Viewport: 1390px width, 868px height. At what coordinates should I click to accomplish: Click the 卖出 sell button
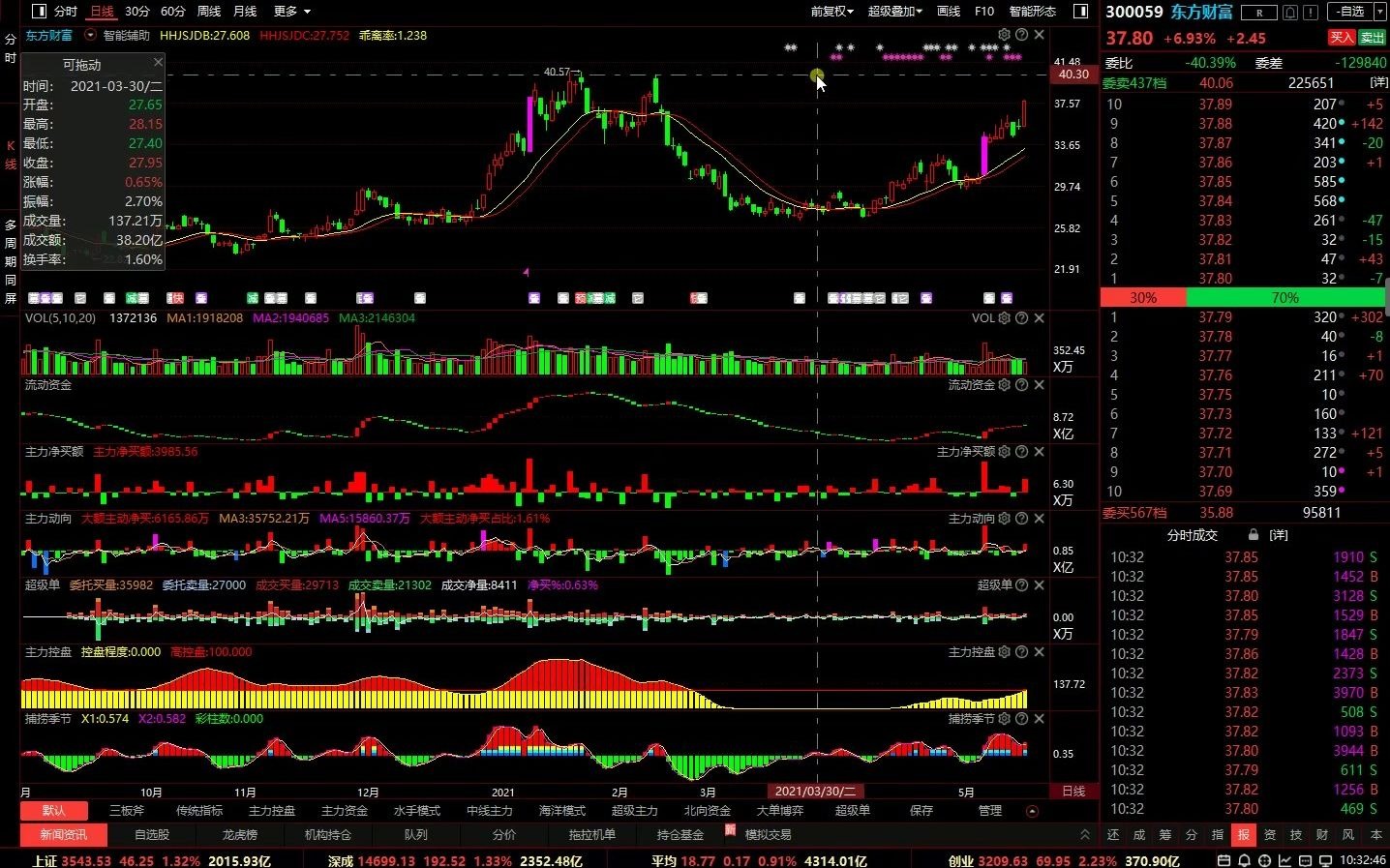pos(1372,38)
